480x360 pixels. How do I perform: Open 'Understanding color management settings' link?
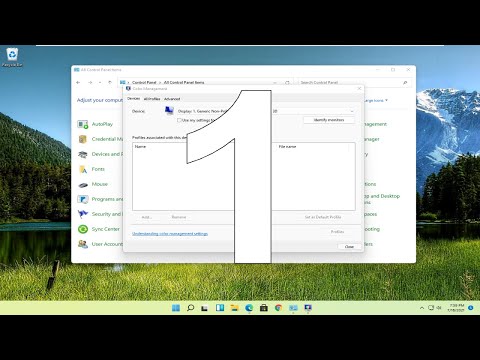point(170,234)
